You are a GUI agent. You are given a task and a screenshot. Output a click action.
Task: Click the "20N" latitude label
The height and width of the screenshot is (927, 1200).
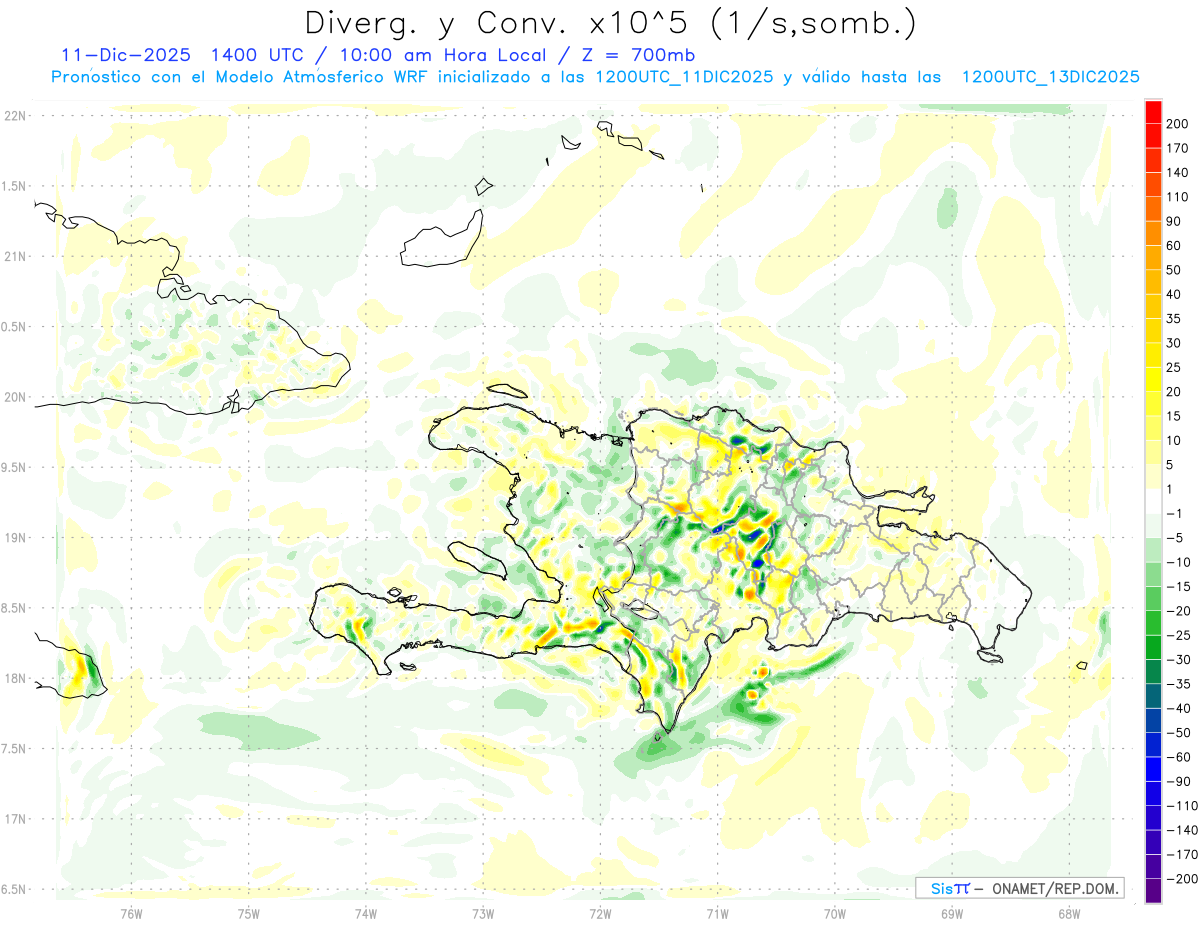tap(14, 397)
